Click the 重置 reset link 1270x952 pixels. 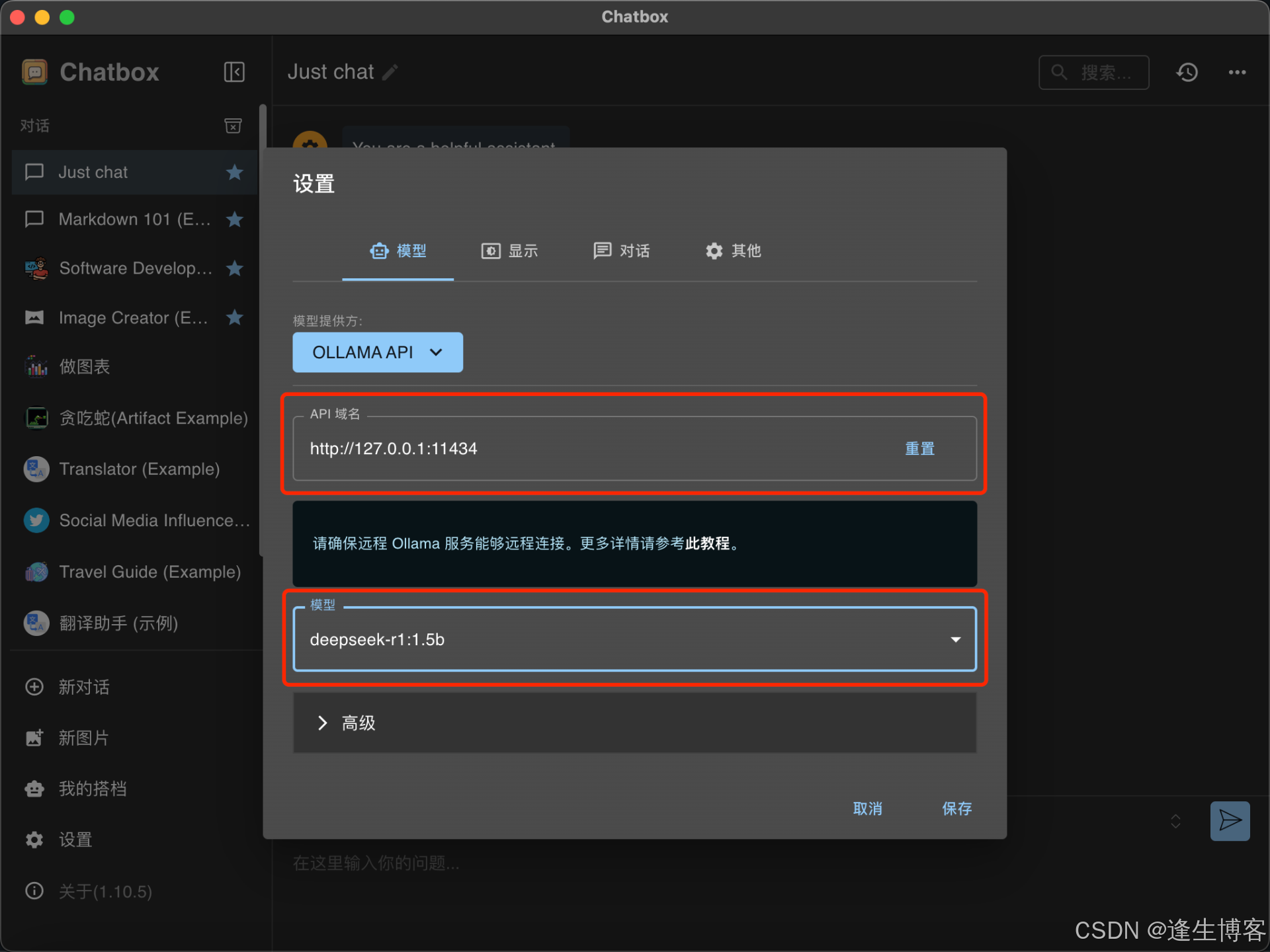(x=919, y=449)
